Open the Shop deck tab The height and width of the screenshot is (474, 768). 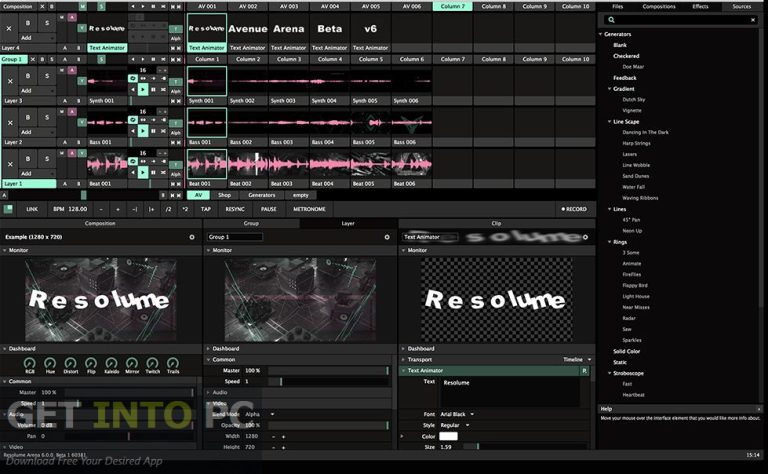click(x=224, y=195)
